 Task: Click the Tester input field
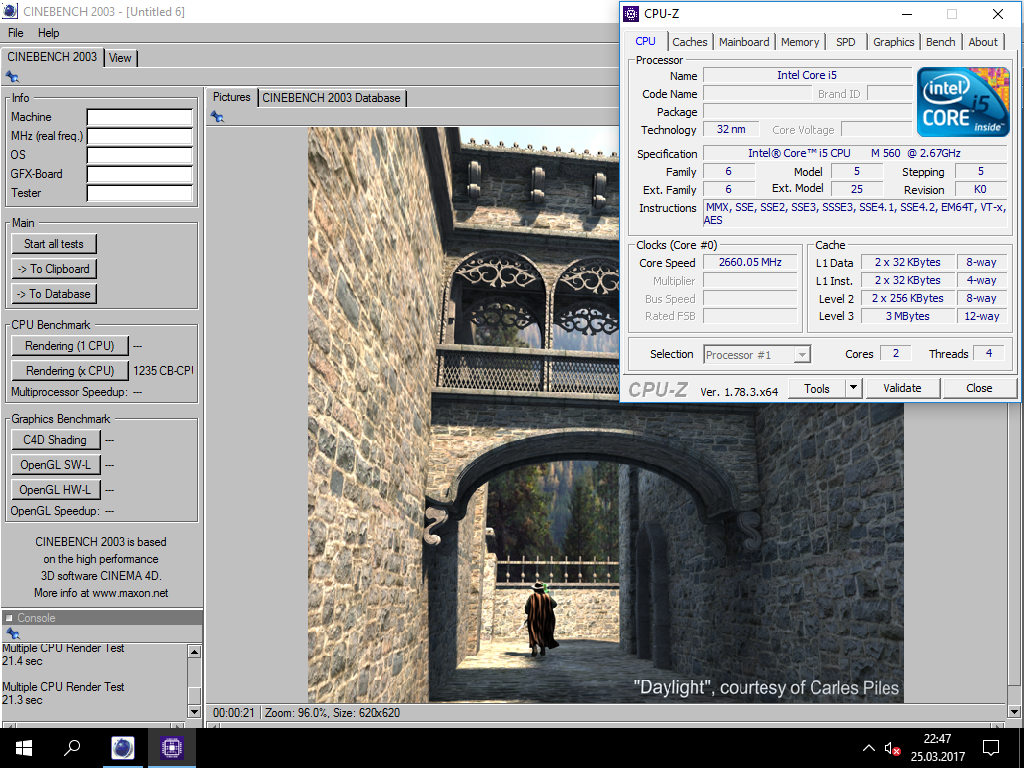point(140,193)
